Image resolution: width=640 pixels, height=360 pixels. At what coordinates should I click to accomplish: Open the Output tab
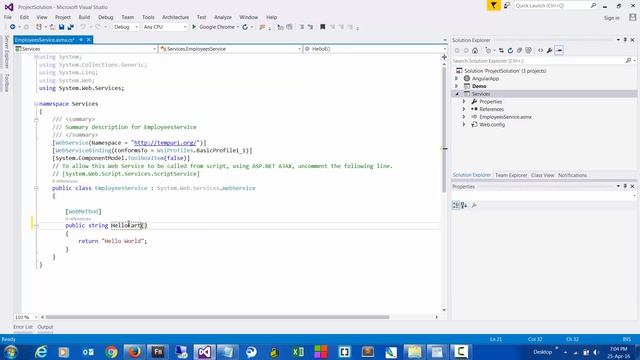[45, 327]
